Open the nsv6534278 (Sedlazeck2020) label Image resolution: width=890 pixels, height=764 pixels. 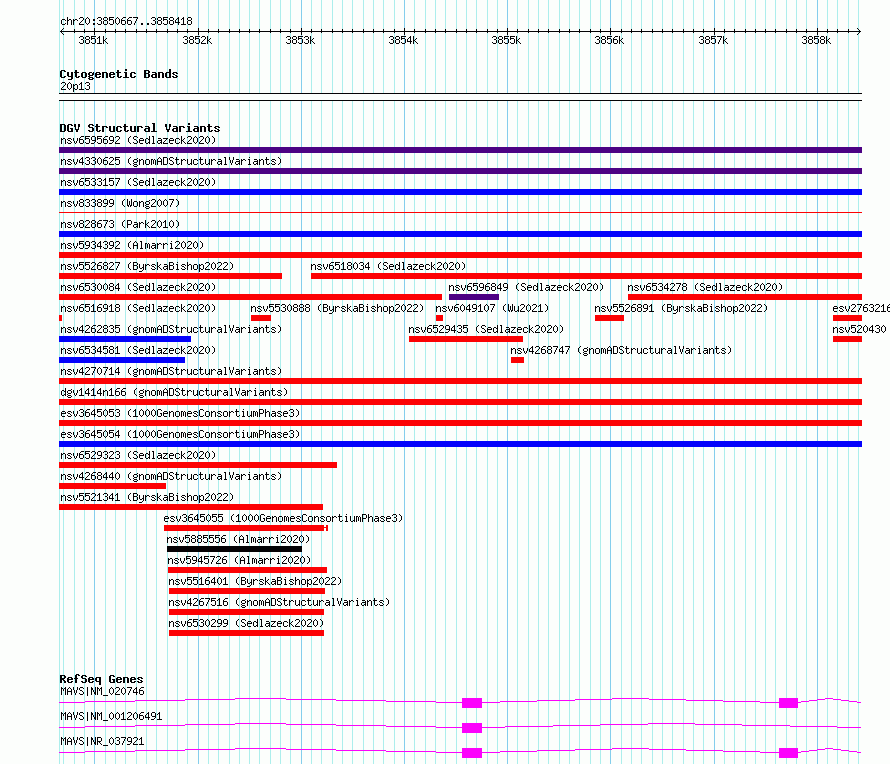(705, 287)
